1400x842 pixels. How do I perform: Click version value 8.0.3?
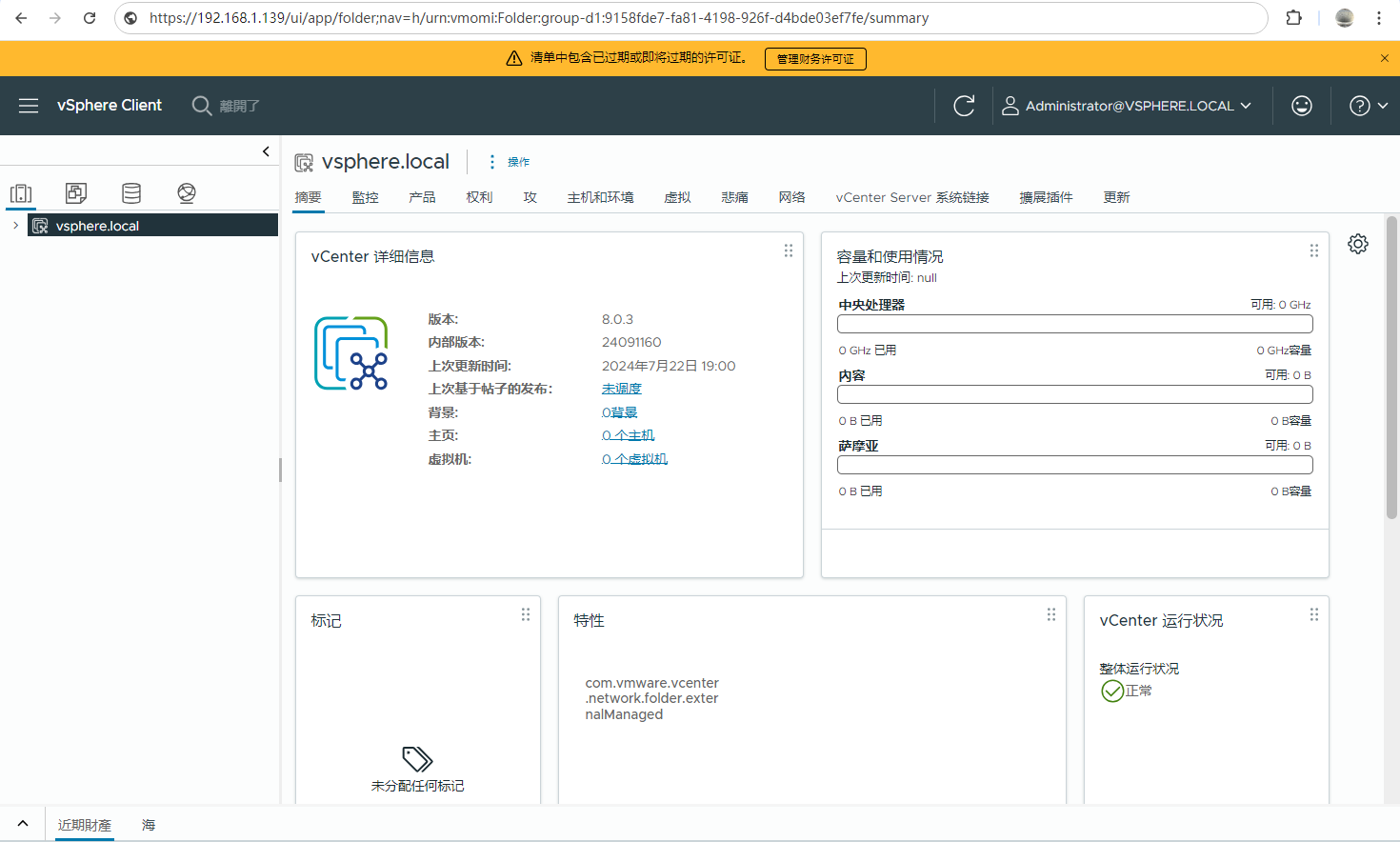617,319
